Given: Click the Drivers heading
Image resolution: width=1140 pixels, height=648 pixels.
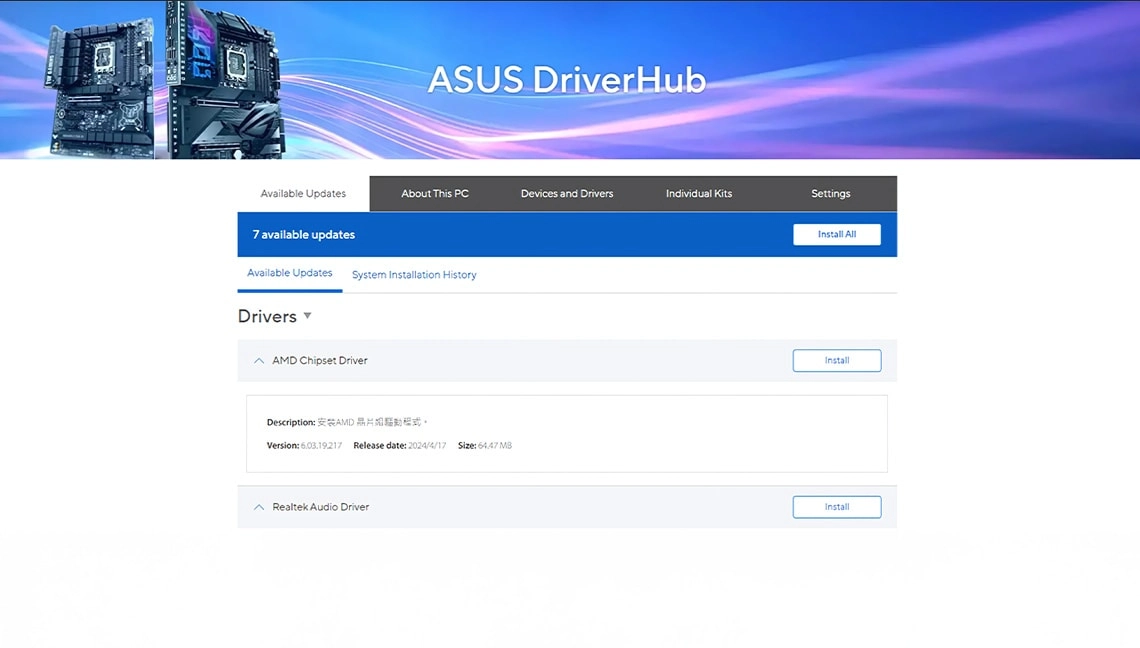Looking at the screenshot, I should click(267, 316).
